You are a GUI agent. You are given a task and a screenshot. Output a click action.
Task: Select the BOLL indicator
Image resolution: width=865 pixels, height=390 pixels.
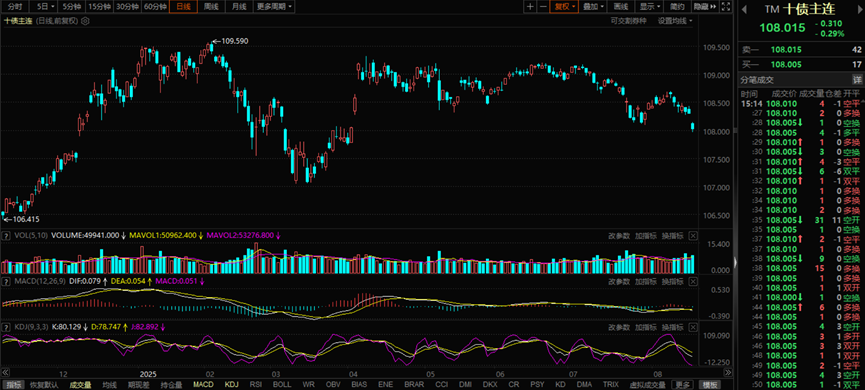coord(282,384)
